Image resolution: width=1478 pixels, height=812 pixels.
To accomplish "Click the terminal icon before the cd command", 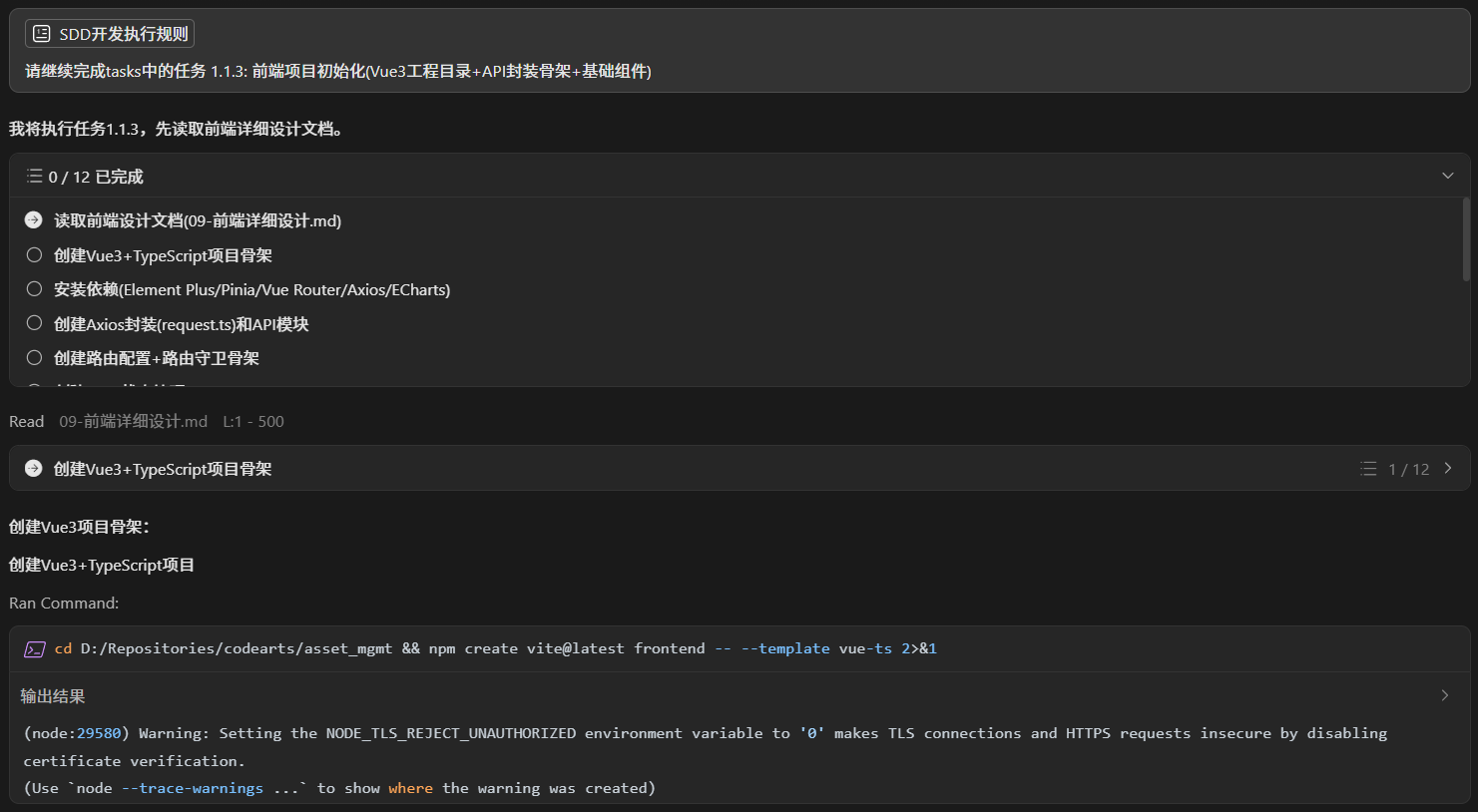I will pyautogui.click(x=35, y=649).
